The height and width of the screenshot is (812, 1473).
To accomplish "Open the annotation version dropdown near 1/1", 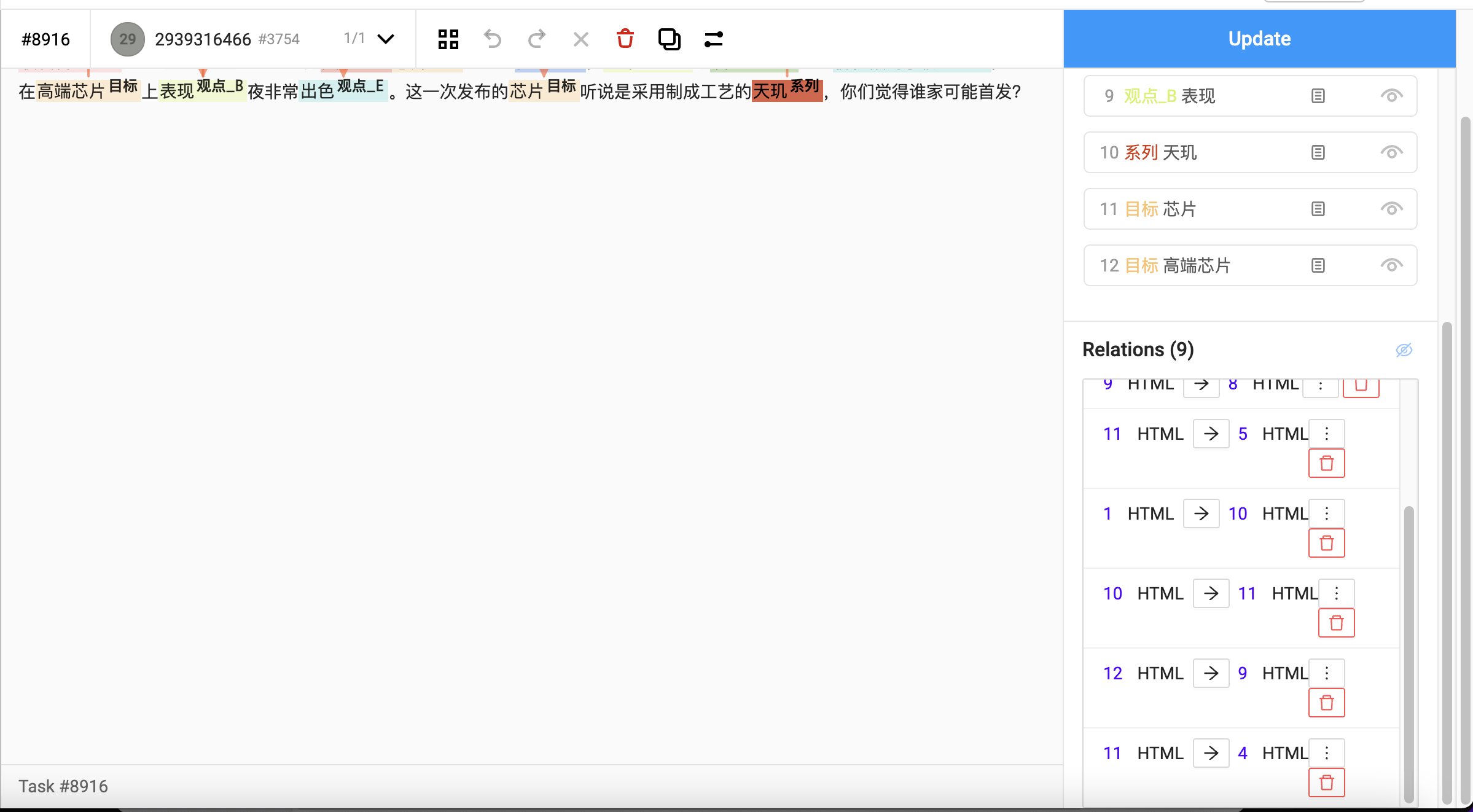I will (x=386, y=39).
